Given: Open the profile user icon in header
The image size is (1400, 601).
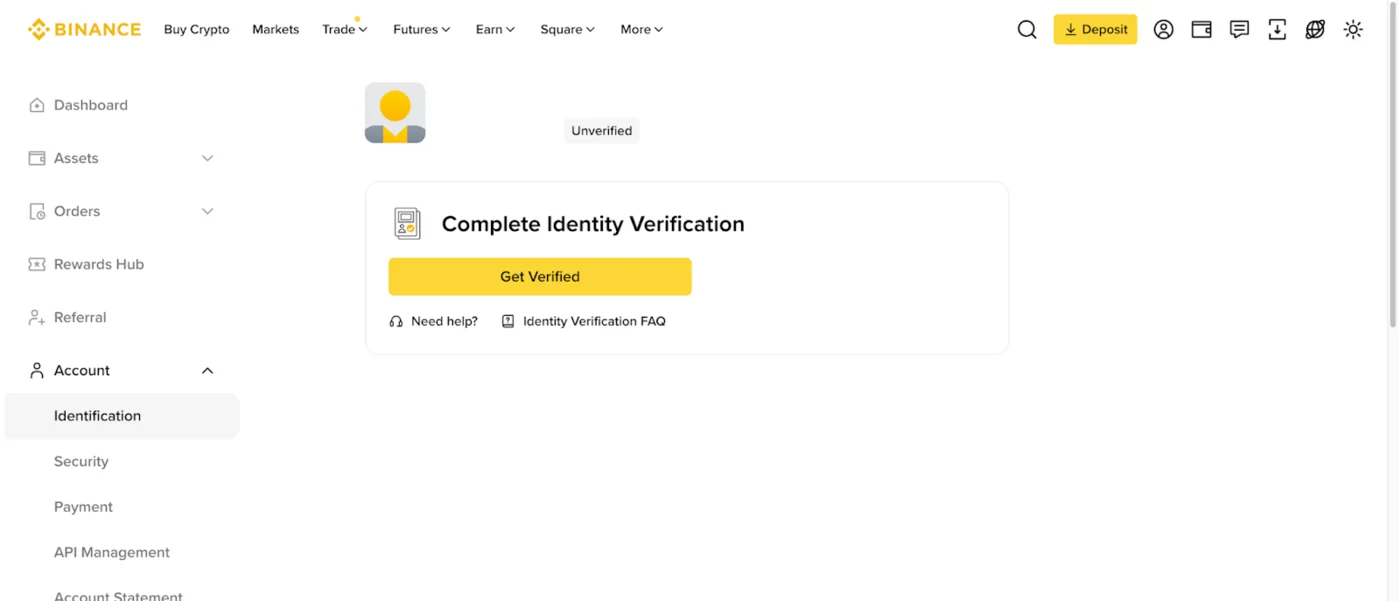Looking at the screenshot, I should (x=1163, y=30).
